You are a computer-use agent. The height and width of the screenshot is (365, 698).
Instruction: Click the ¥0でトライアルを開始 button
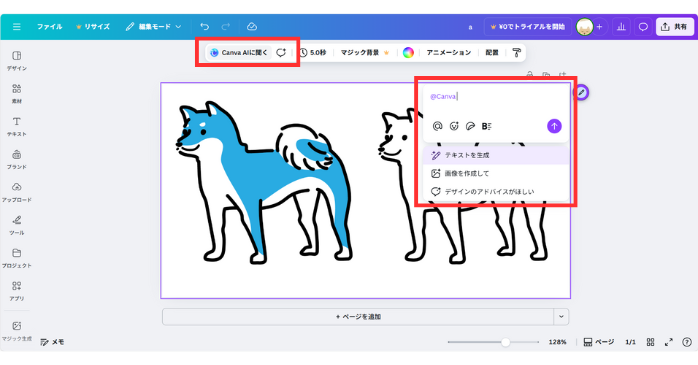(528, 27)
